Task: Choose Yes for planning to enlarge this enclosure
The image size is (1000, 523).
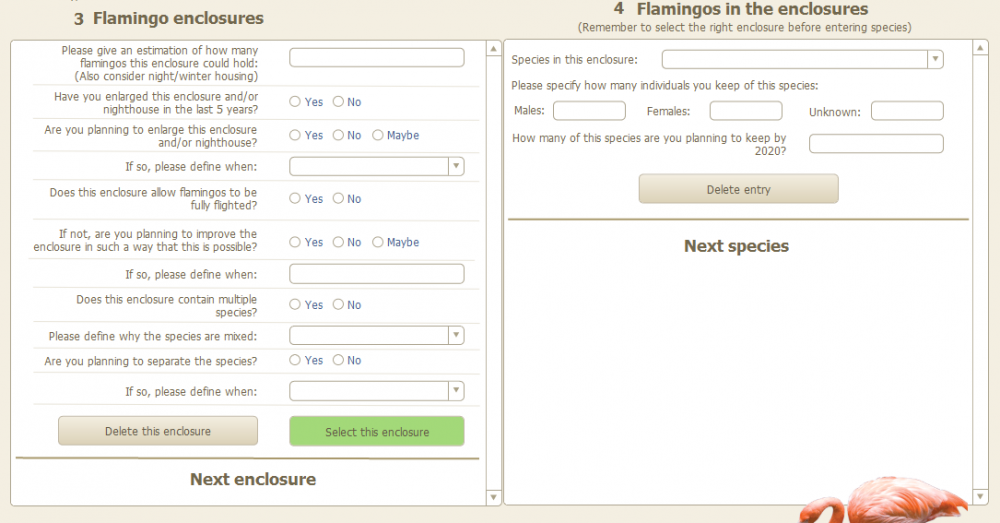Action: click(x=295, y=135)
